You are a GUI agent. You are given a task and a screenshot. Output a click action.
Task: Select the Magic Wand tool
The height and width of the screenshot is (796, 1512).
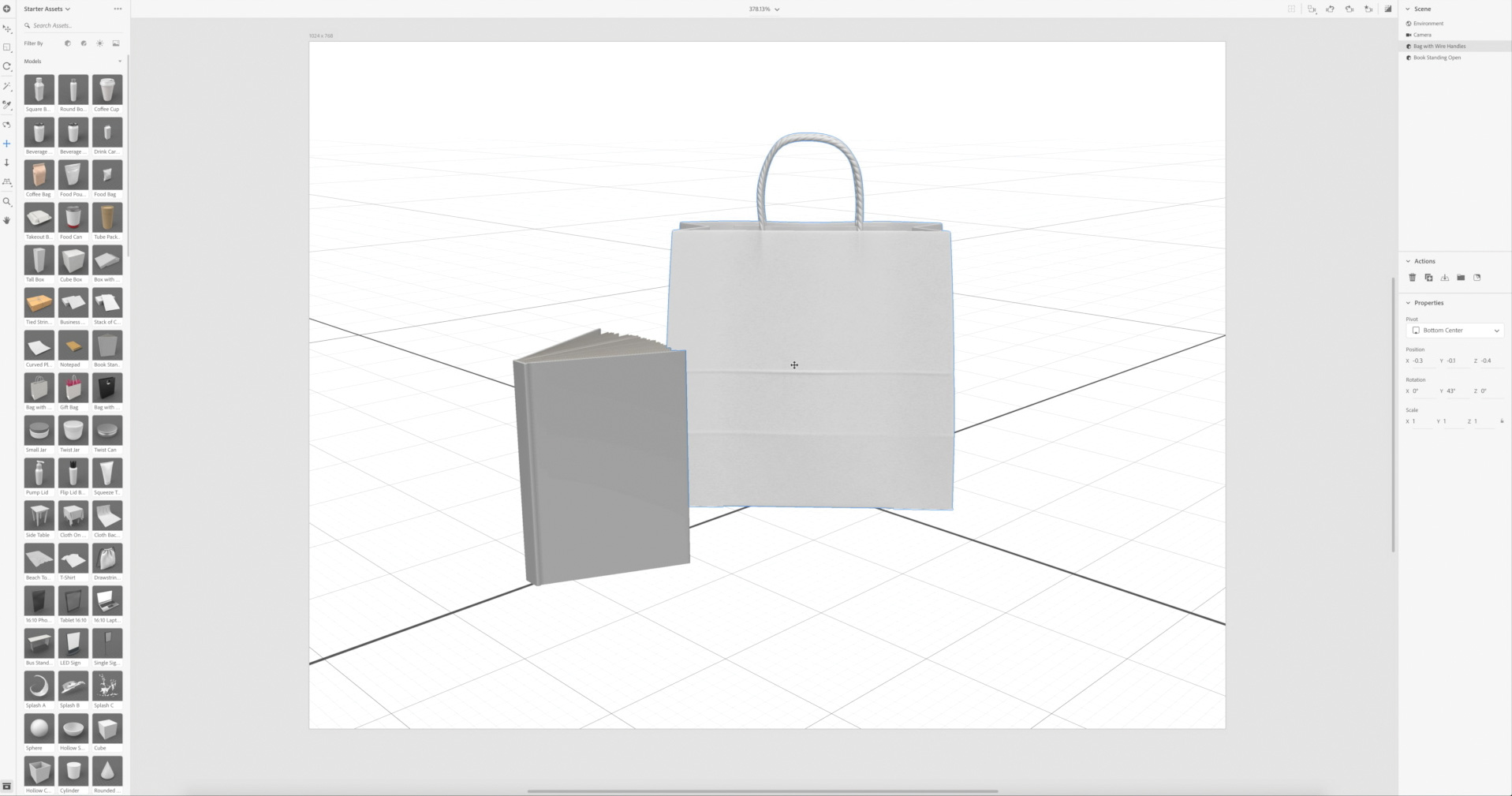[x=7, y=86]
